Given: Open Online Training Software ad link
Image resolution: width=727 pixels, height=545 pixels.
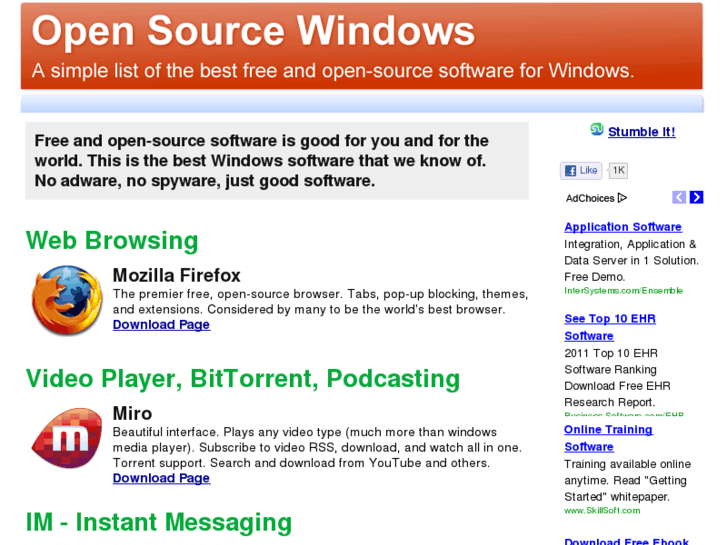Looking at the screenshot, I should click(608, 438).
